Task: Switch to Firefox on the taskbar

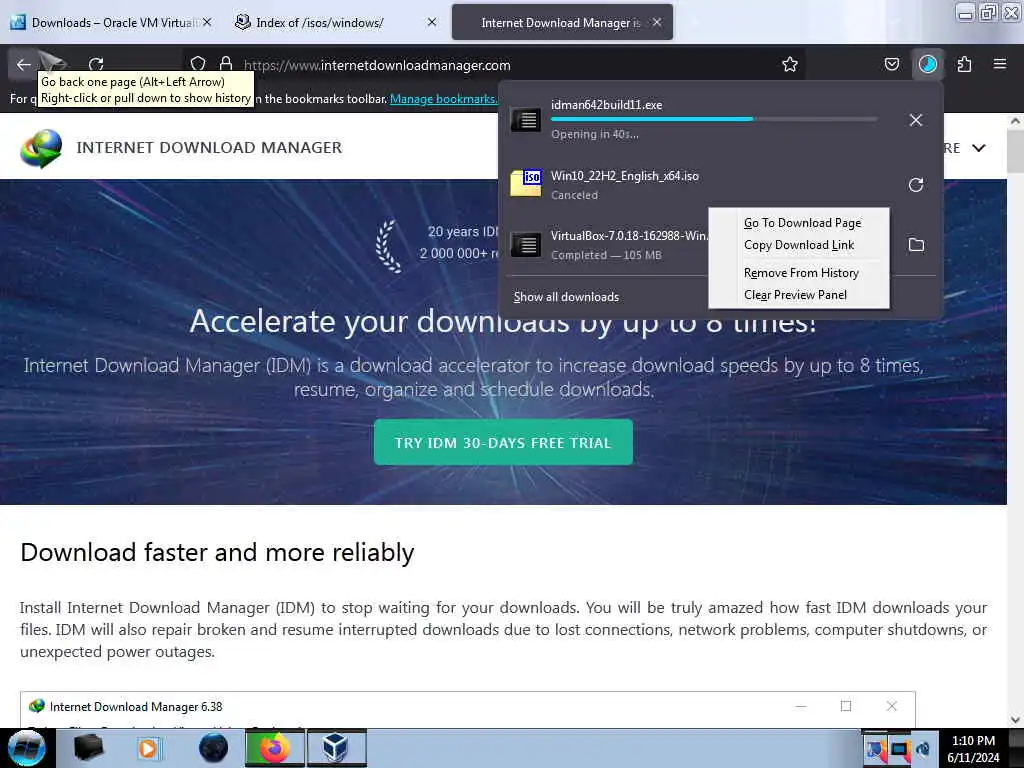Action: [x=274, y=748]
